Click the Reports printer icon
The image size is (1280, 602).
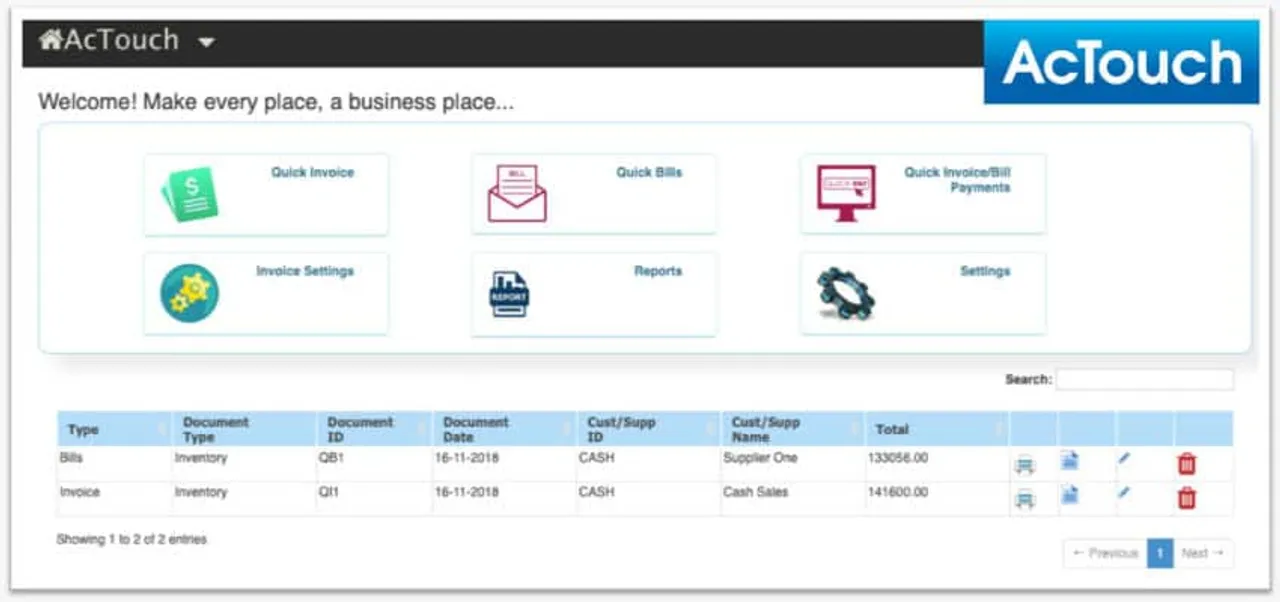pos(509,295)
